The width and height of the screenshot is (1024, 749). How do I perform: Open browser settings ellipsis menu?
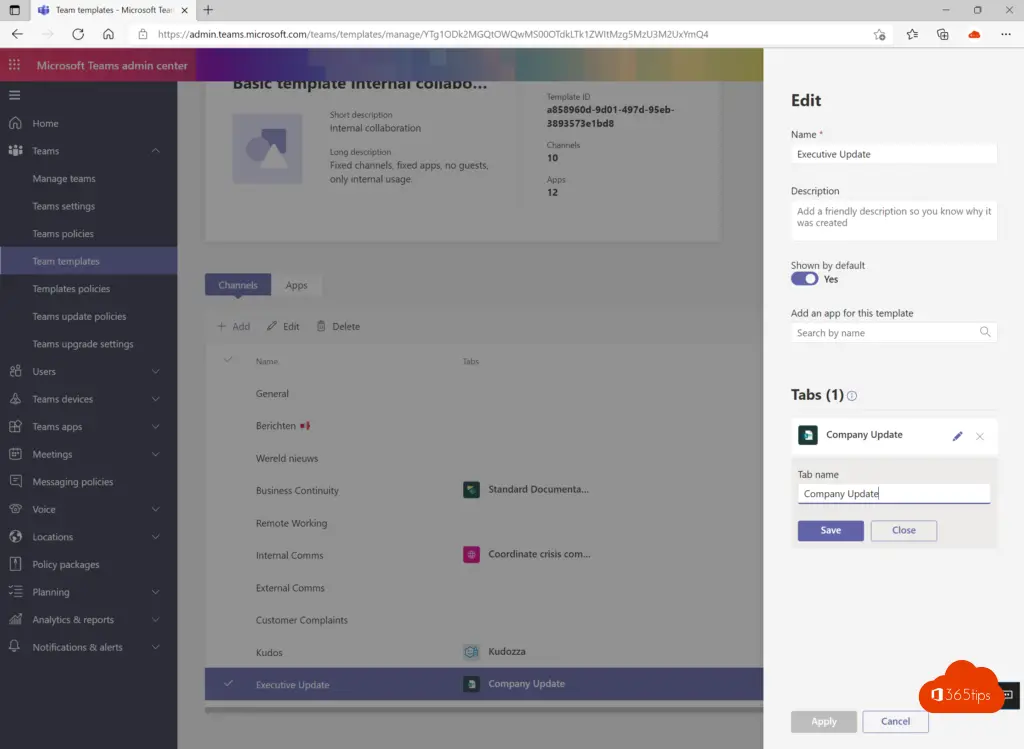click(x=1006, y=34)
